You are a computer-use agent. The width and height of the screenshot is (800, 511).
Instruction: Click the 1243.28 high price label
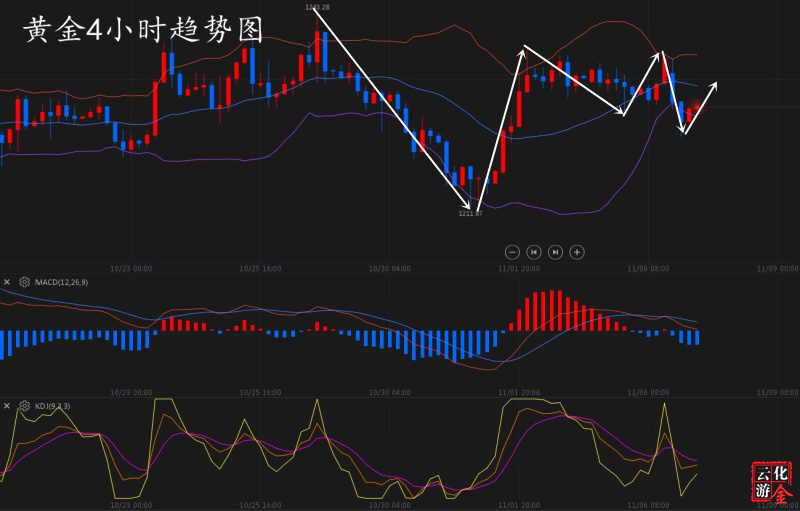317,7
